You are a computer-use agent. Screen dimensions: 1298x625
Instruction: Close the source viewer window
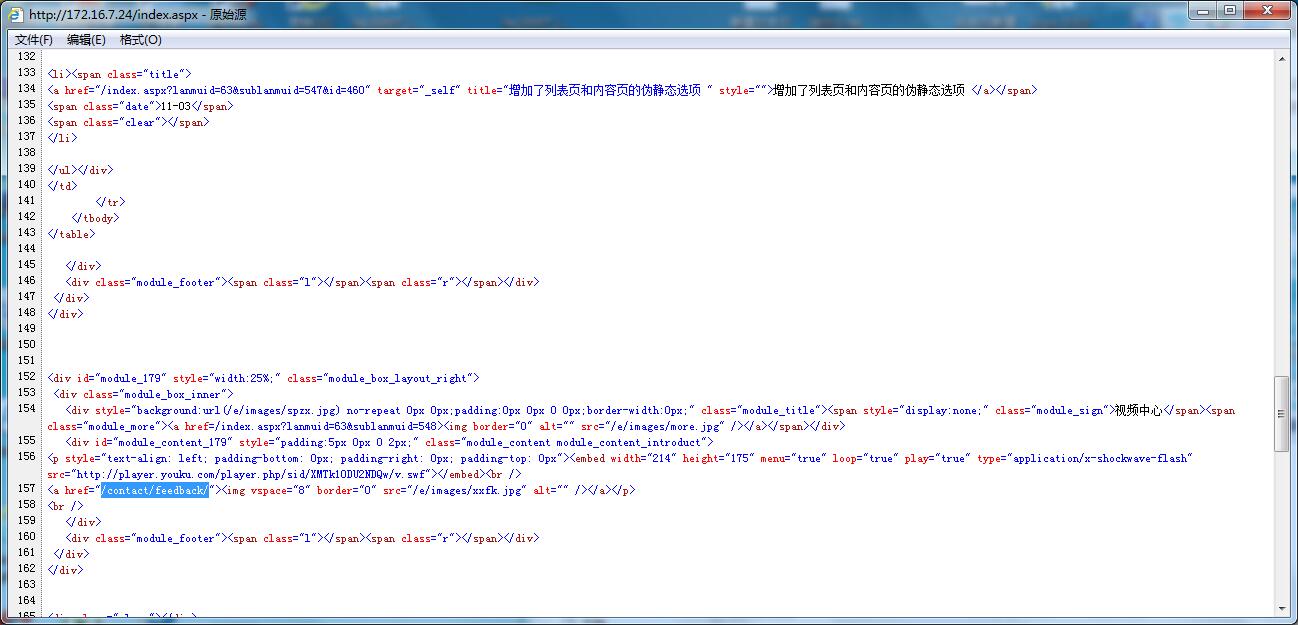click(1266, 11)
